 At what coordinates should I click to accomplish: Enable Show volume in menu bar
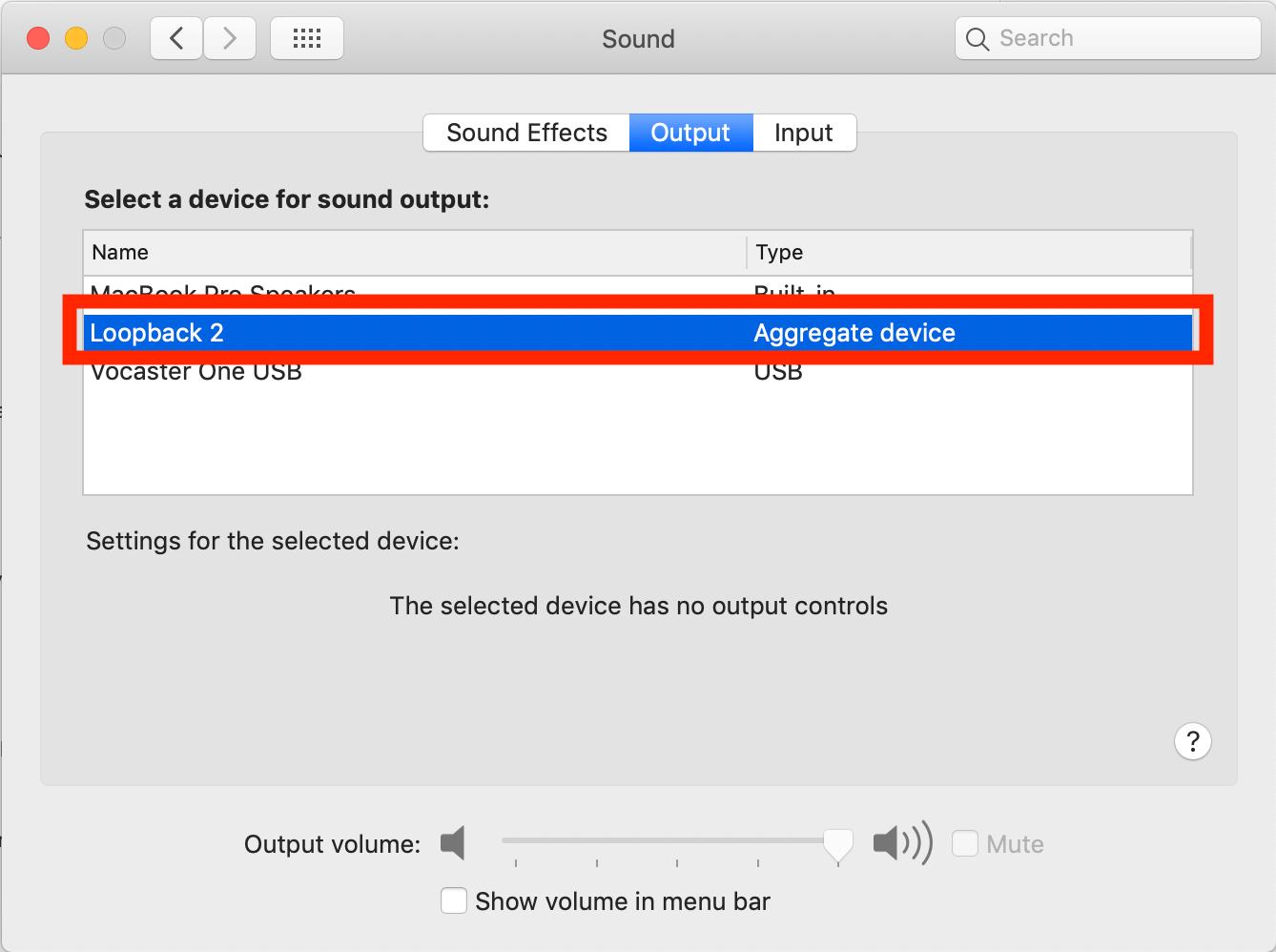pos(454,900)
